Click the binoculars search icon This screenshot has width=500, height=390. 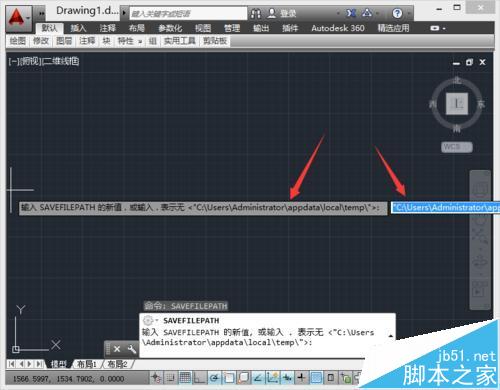click(256, 13)
